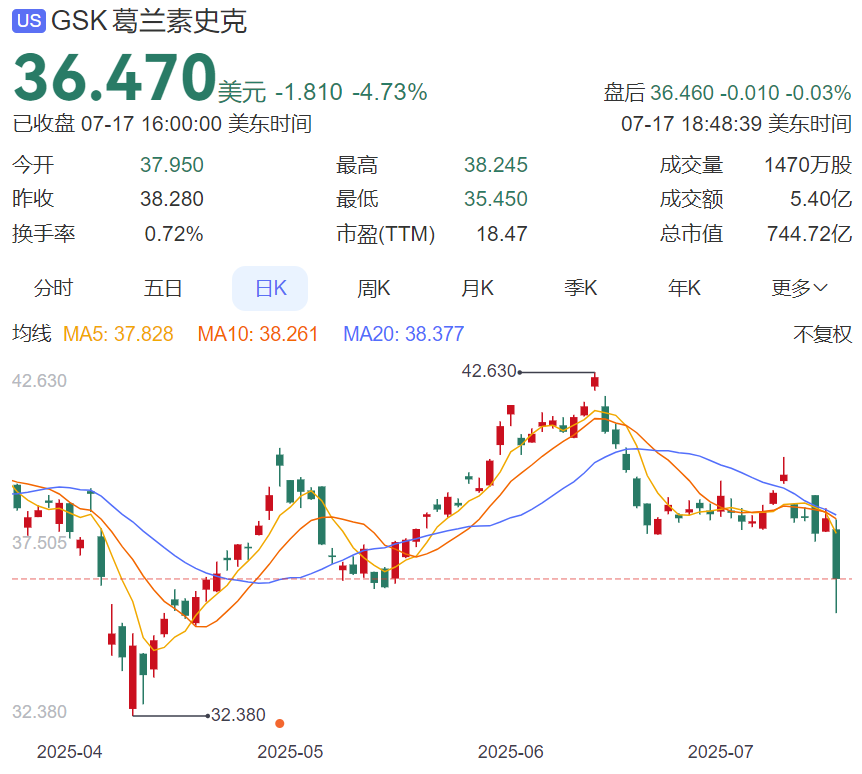
Task: Click the 成交量 value 1470万股
Action: coord(808,165)
